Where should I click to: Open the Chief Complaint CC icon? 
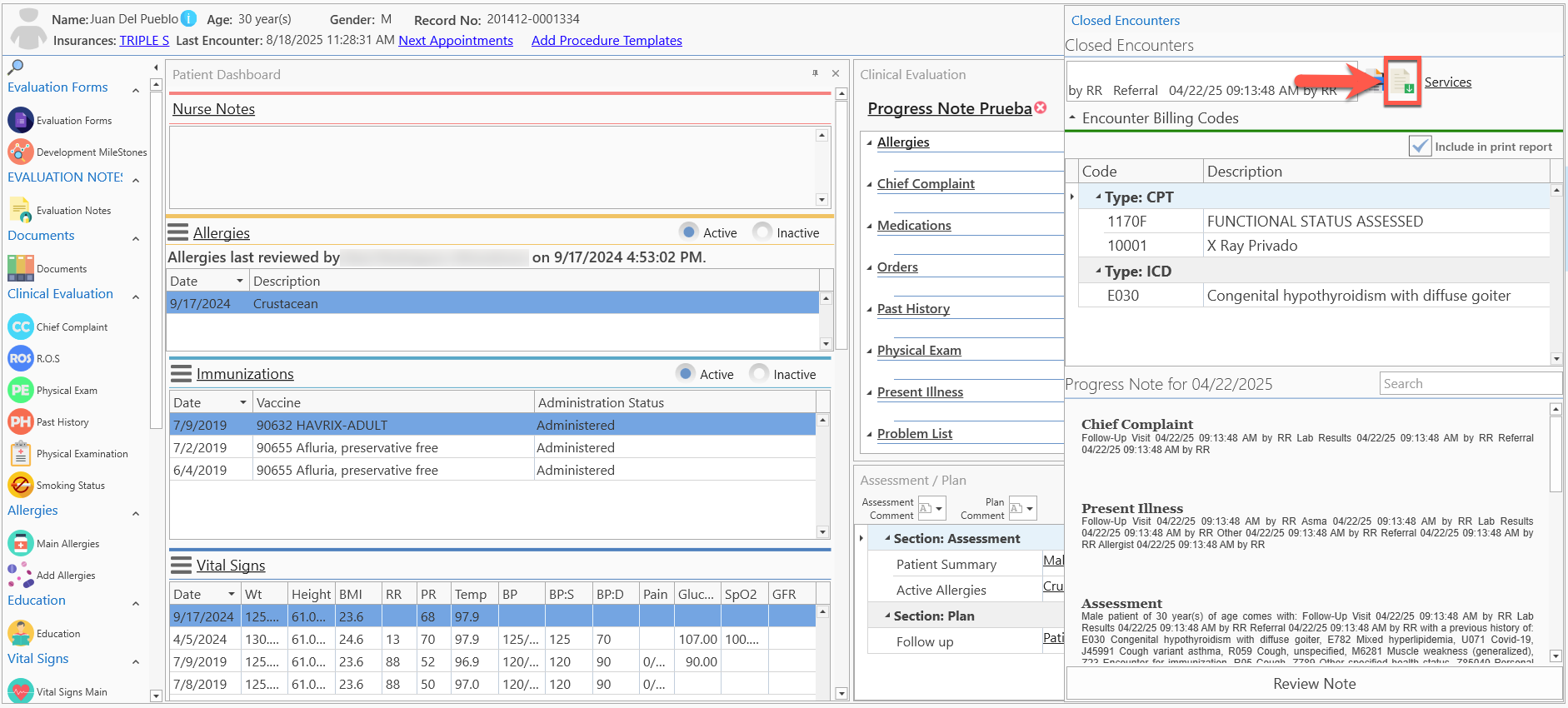tap(21, 327)
